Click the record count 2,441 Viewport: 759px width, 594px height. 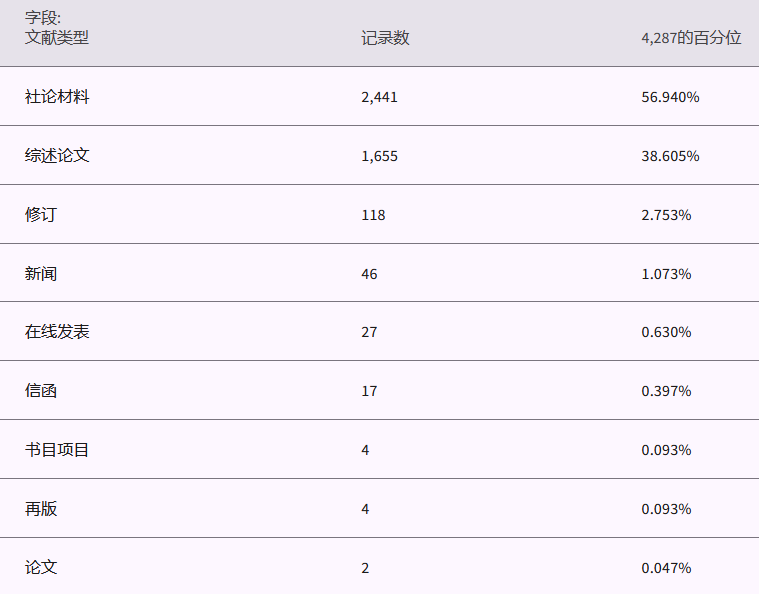[380, 97]
